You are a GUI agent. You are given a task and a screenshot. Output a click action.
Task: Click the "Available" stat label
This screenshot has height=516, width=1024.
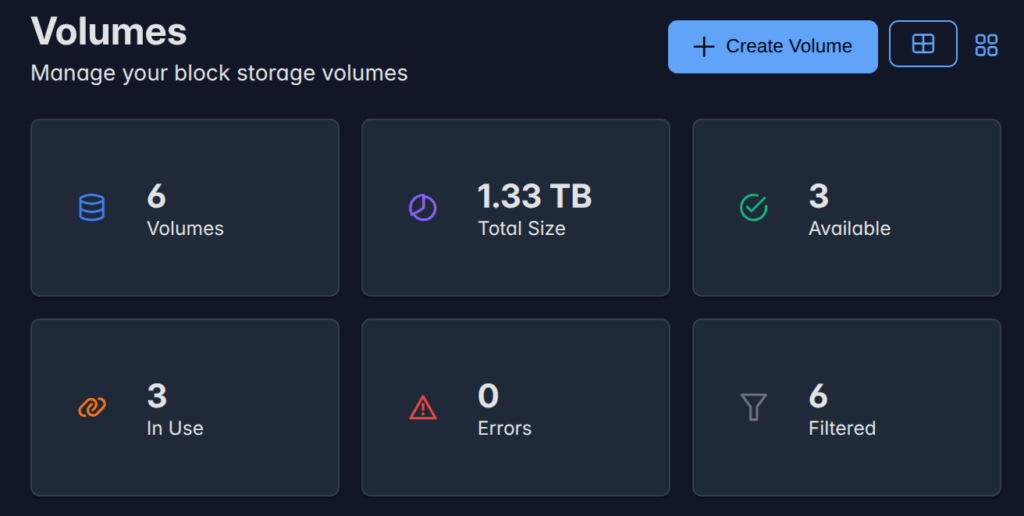tap(849, 229)
